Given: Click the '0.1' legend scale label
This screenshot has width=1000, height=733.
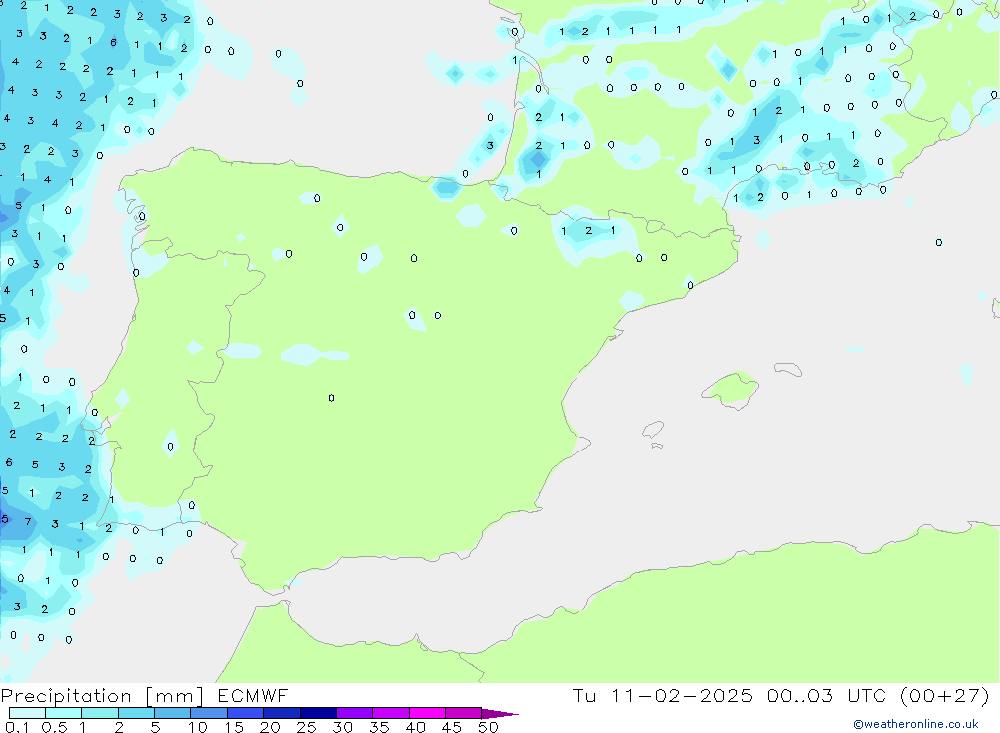Looking at the screenshot, I should tap(17, 727).
